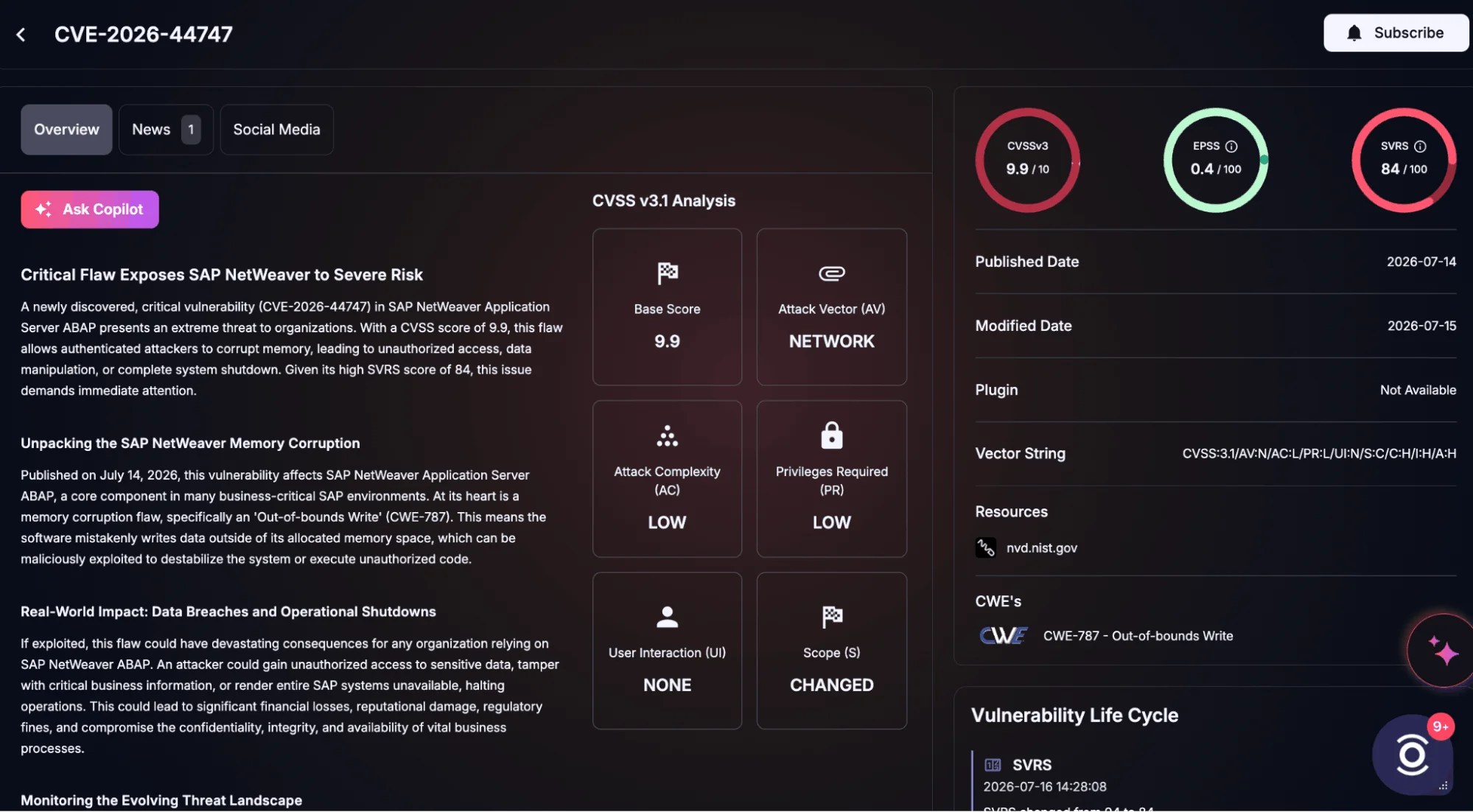
Task: Click the Attack Vector paperclip icon
Action: (831, 273)
